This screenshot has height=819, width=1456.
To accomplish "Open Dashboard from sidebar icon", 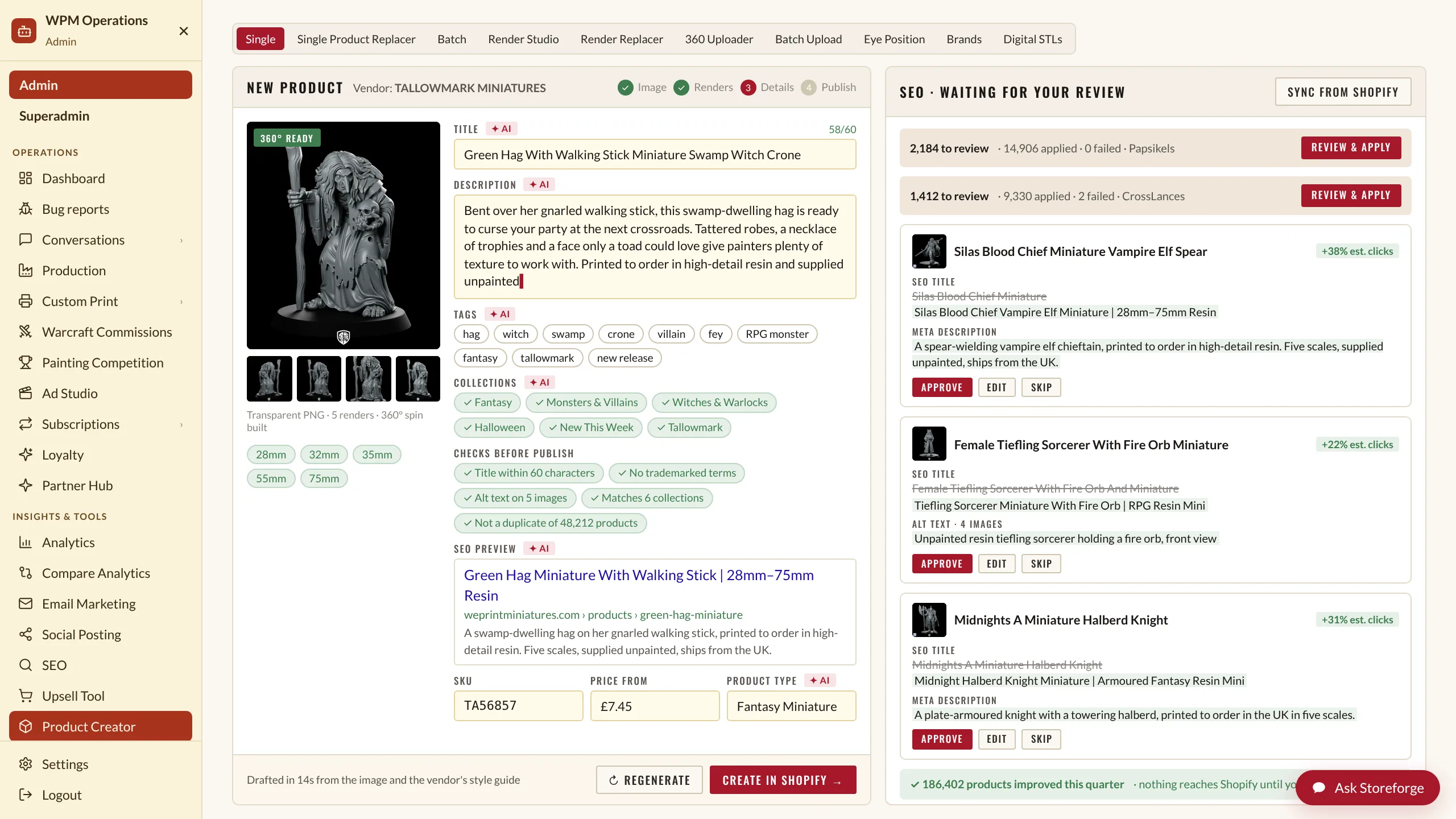I will tap(26, 179).
